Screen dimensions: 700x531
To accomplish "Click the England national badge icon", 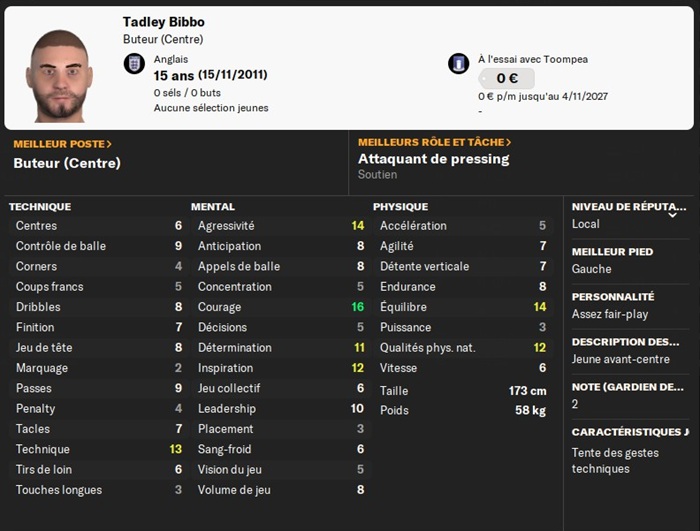I will pos(134,64).
